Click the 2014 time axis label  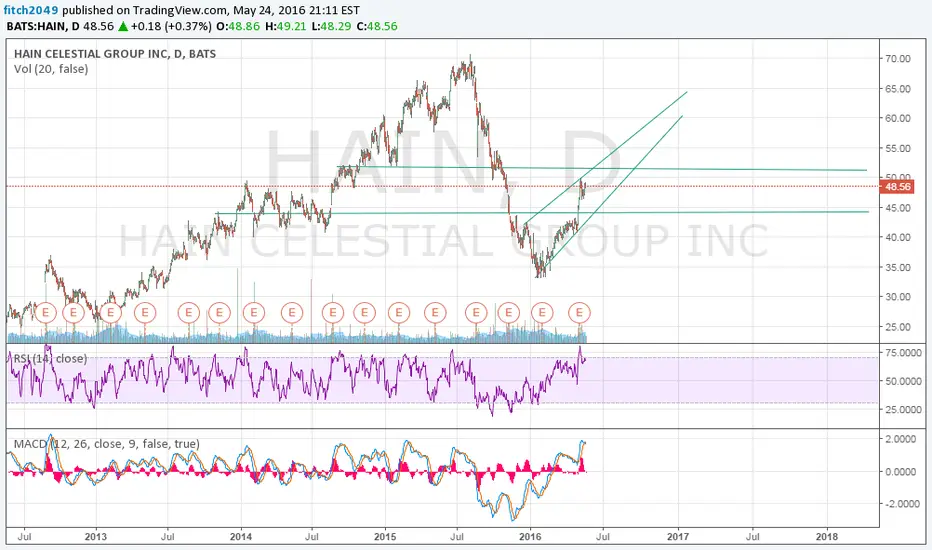(x=241, y=537)
